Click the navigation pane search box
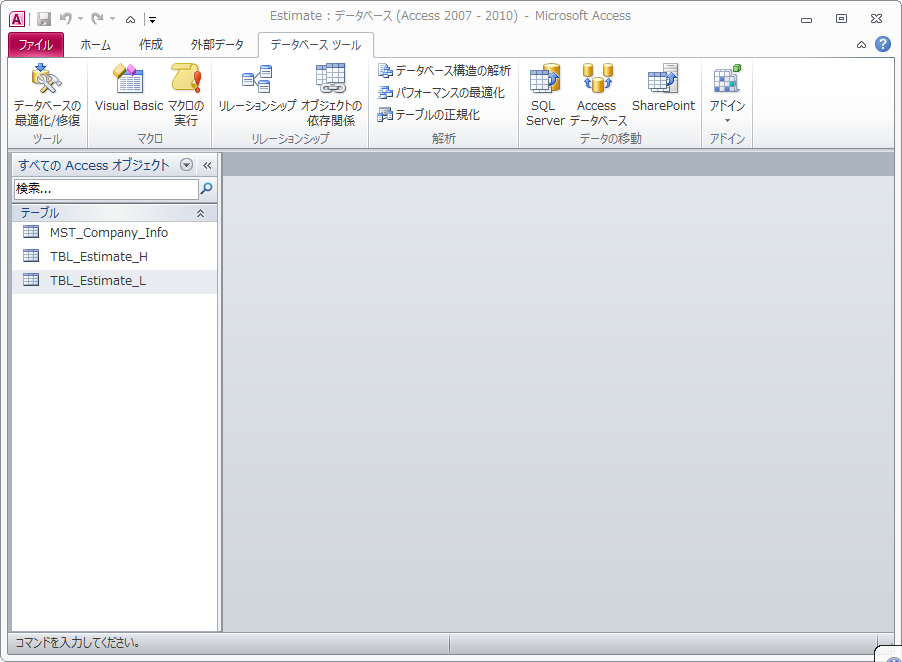902x662 pixels. click(x=106, y=189)
